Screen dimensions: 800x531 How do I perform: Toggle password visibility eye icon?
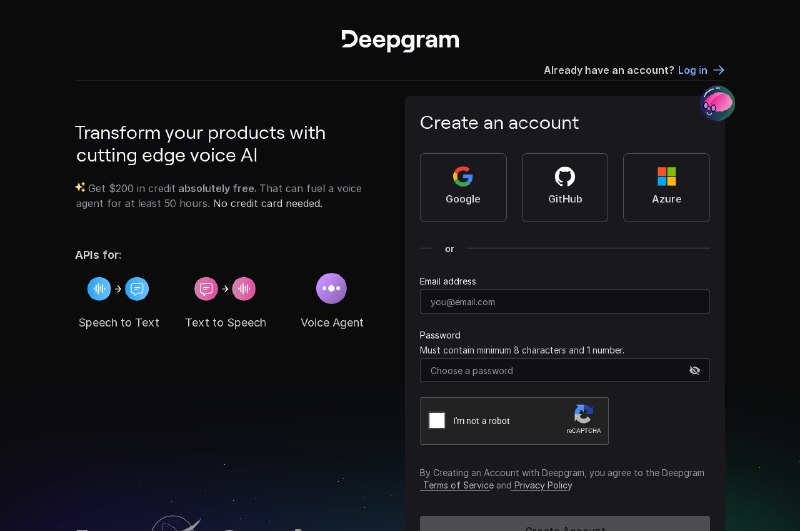click(x=694, y=370)
